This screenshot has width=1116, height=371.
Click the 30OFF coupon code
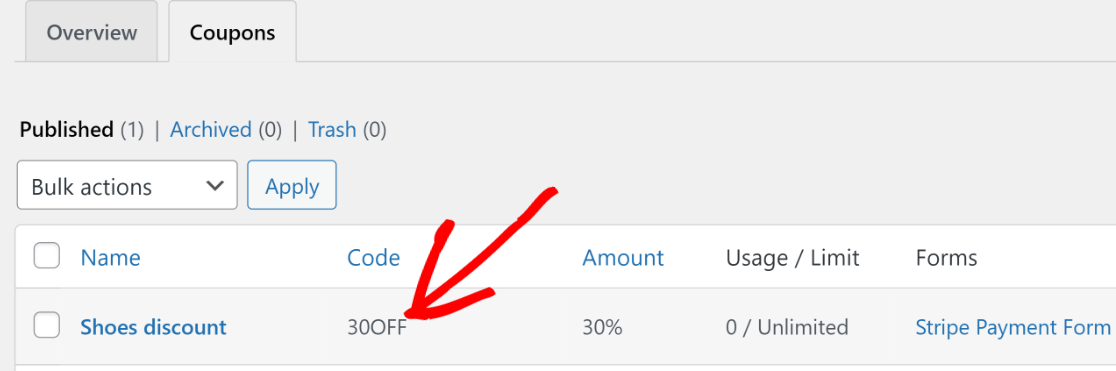coord(377,327)
